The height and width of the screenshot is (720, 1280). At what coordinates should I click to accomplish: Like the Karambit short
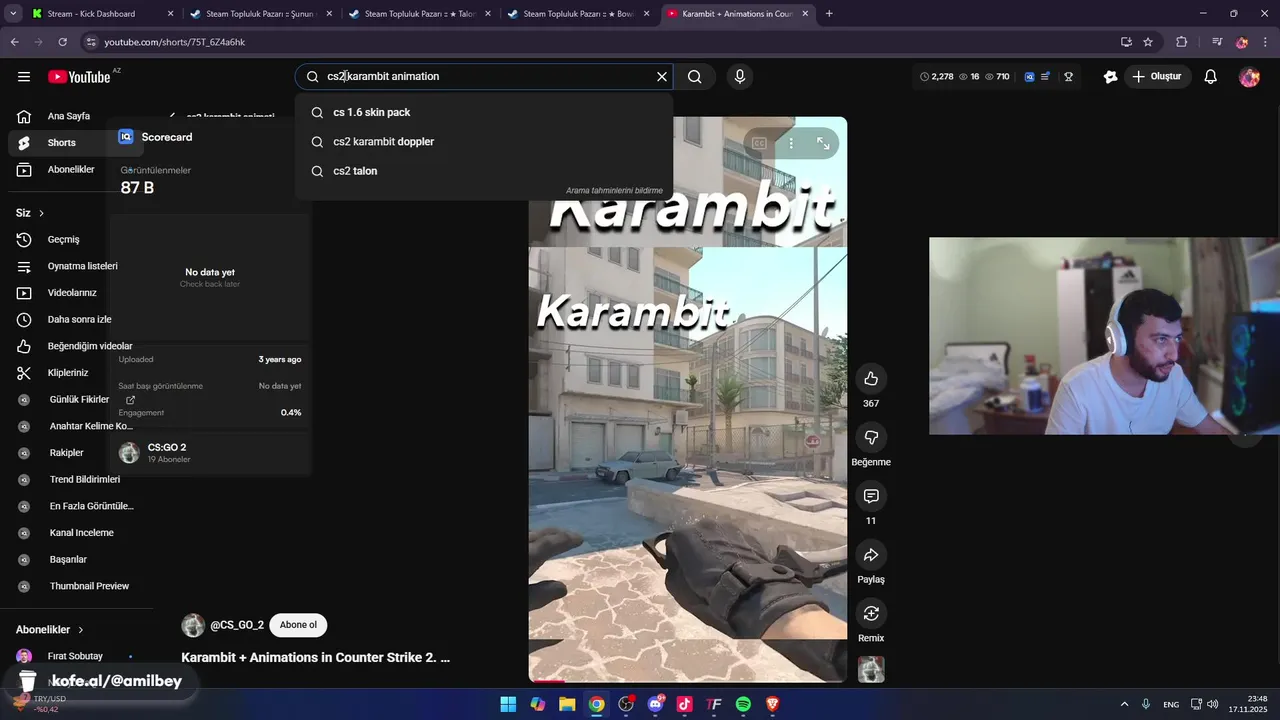click(871, 378)
